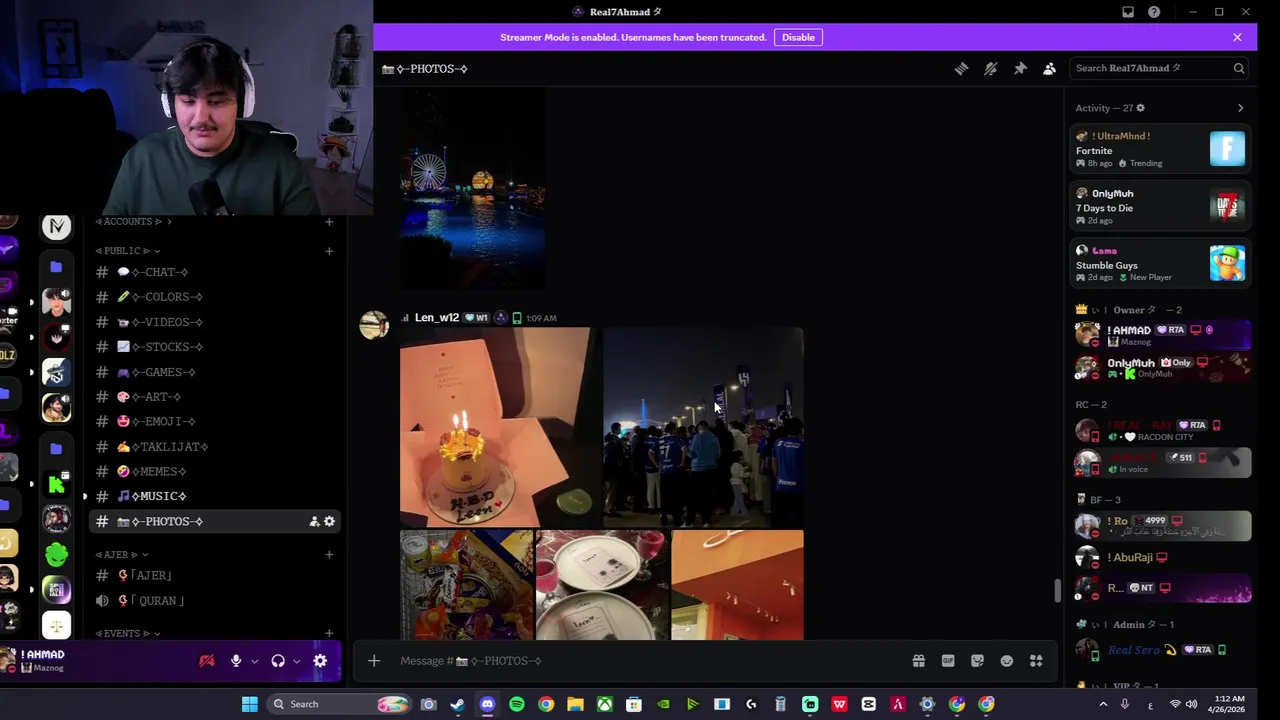Click the message attachment plus button

pos(374,660)
